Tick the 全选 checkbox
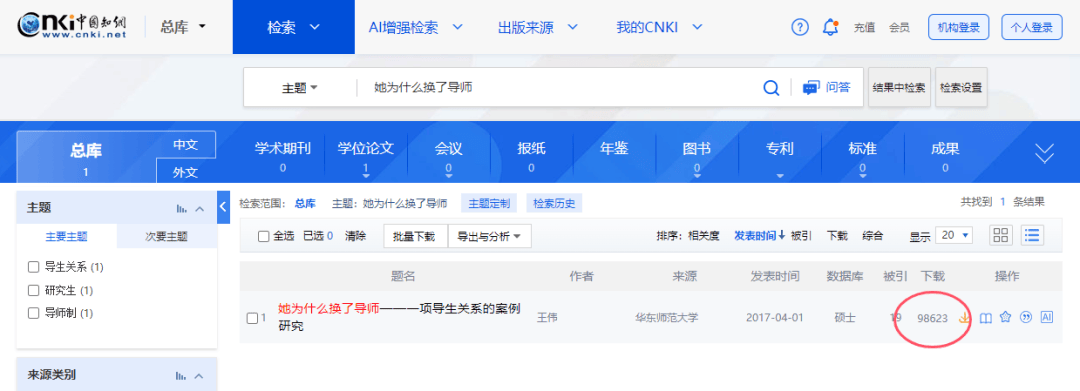Image resolution: width=1080 pixels, height=391 pixels. tap(263, 236)
